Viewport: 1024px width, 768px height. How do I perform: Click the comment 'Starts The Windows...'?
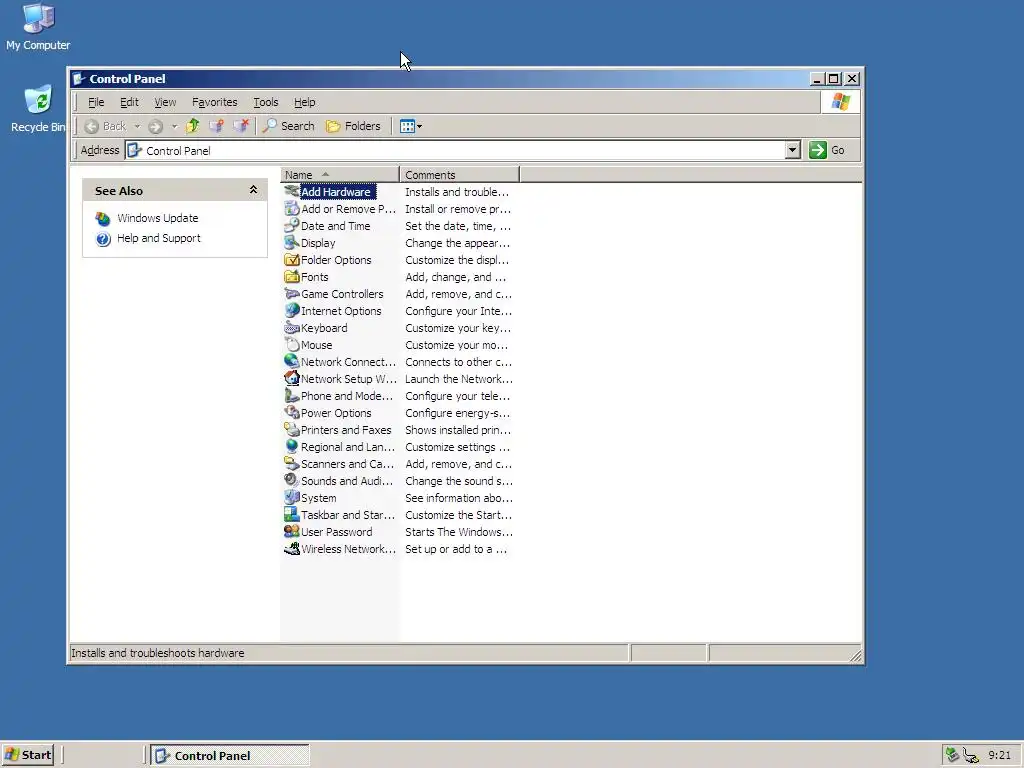pos(458,532)
